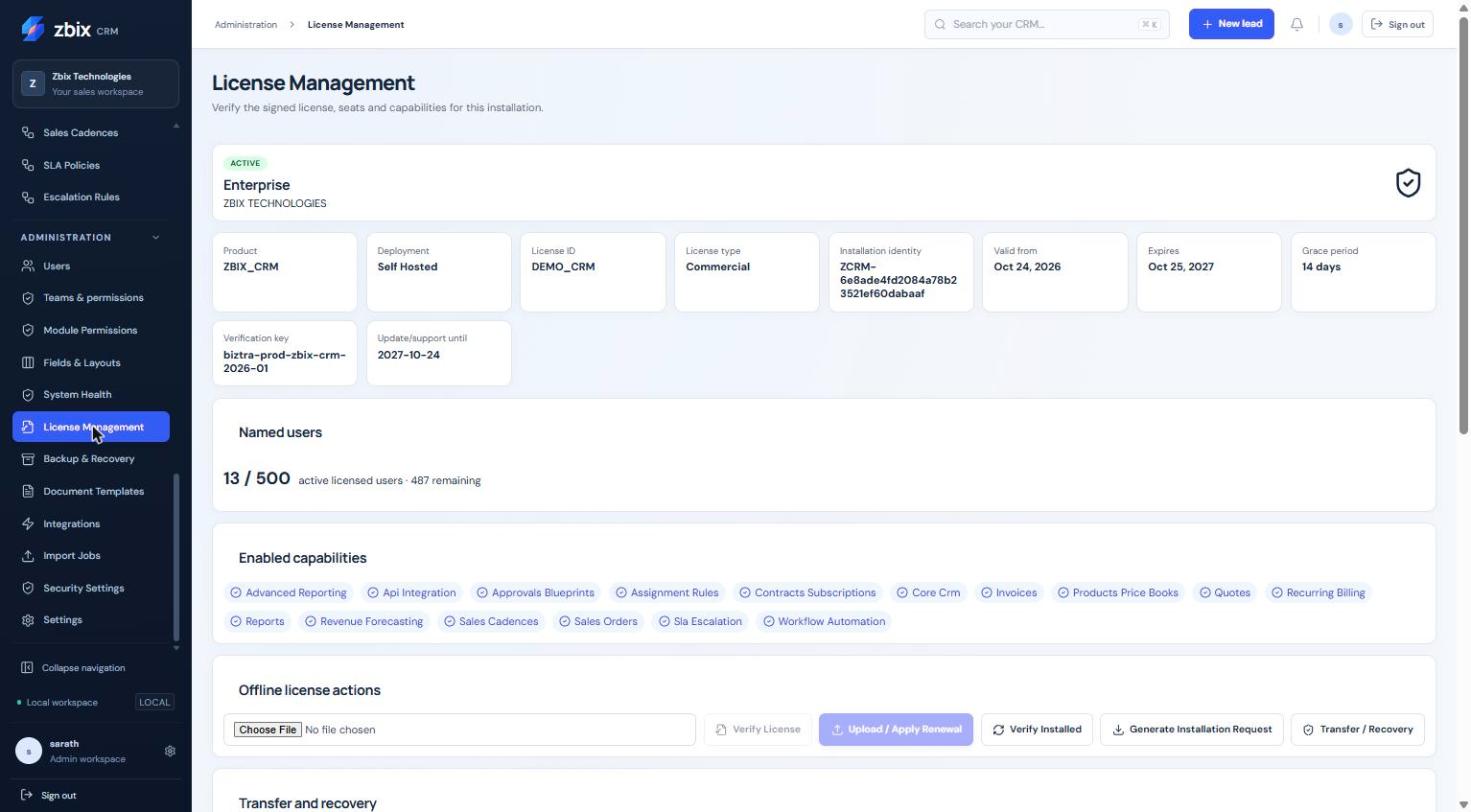Click the Fields & Layouts icon

pos(28,363)
